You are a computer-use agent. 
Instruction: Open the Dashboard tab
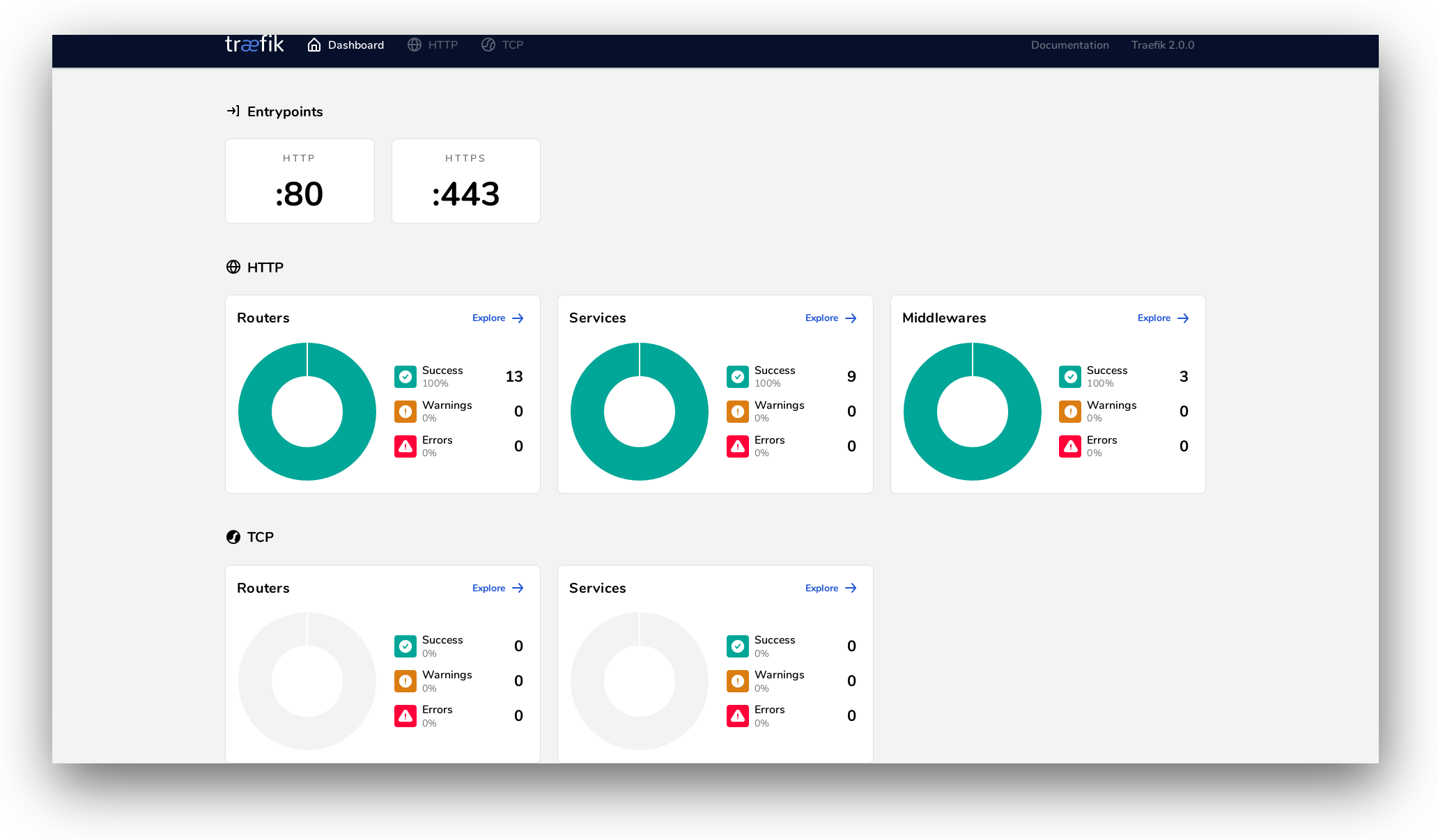click(x=346, y=45)
